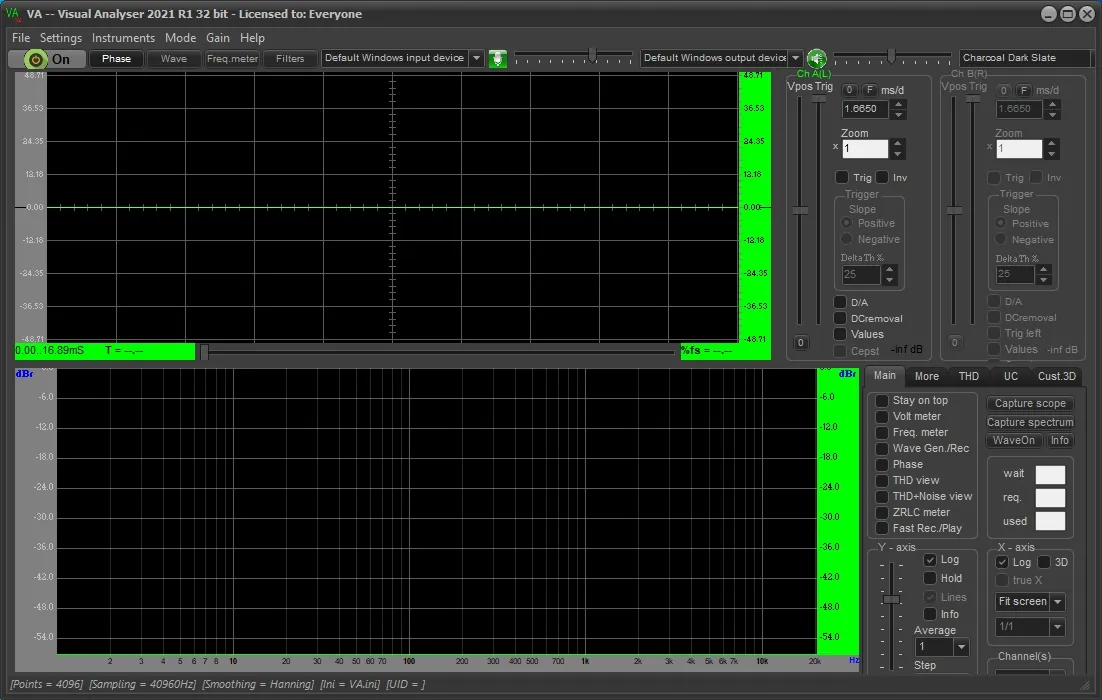Click the Info button next to WaveOn
Image resolution: width=1102 pixels, height=700 pixels.
[x=1059, y=441]
